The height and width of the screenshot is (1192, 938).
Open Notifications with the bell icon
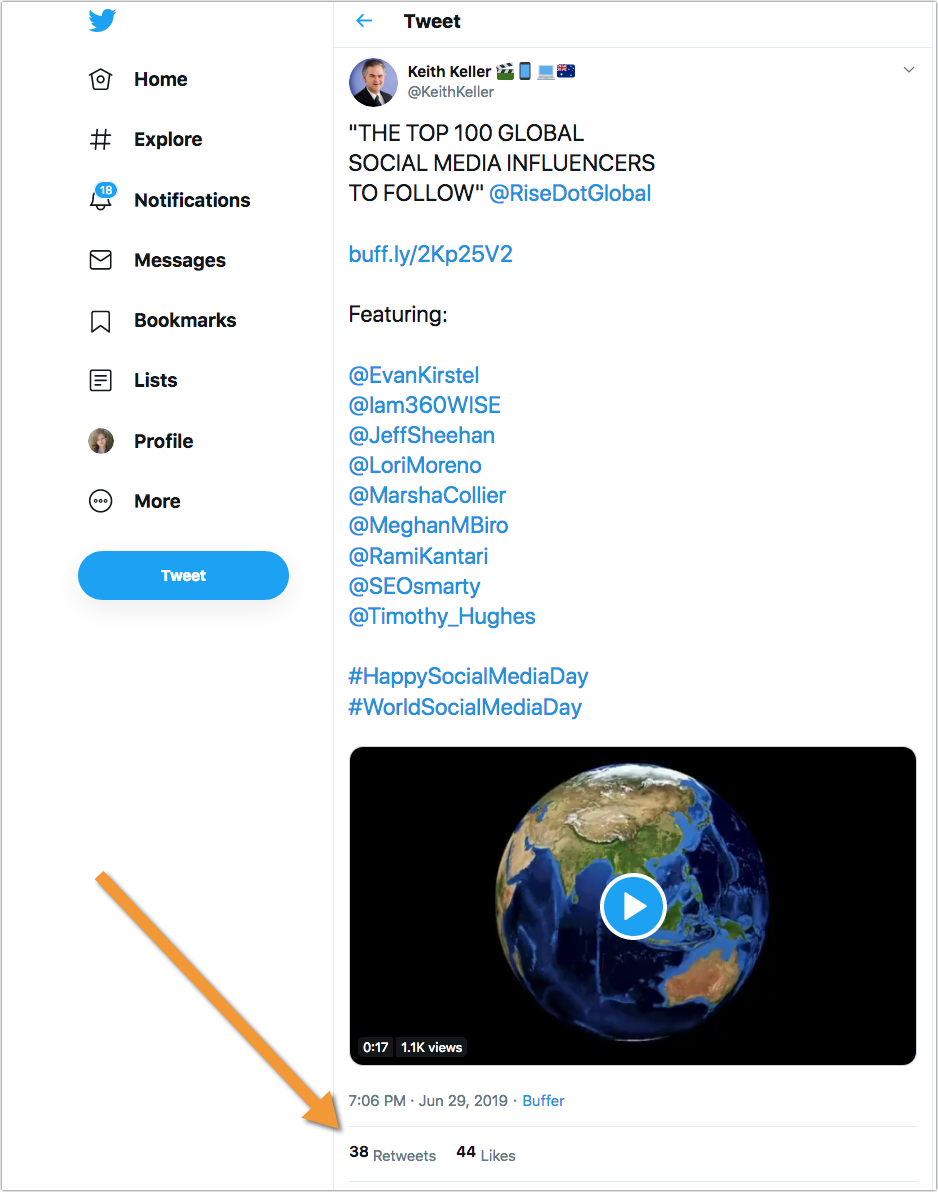coord(100,200)
